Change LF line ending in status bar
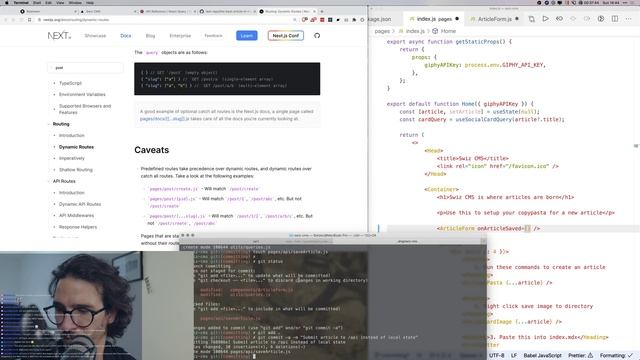Viewport: 640px width, 360px height. click(x=514, y=356)
